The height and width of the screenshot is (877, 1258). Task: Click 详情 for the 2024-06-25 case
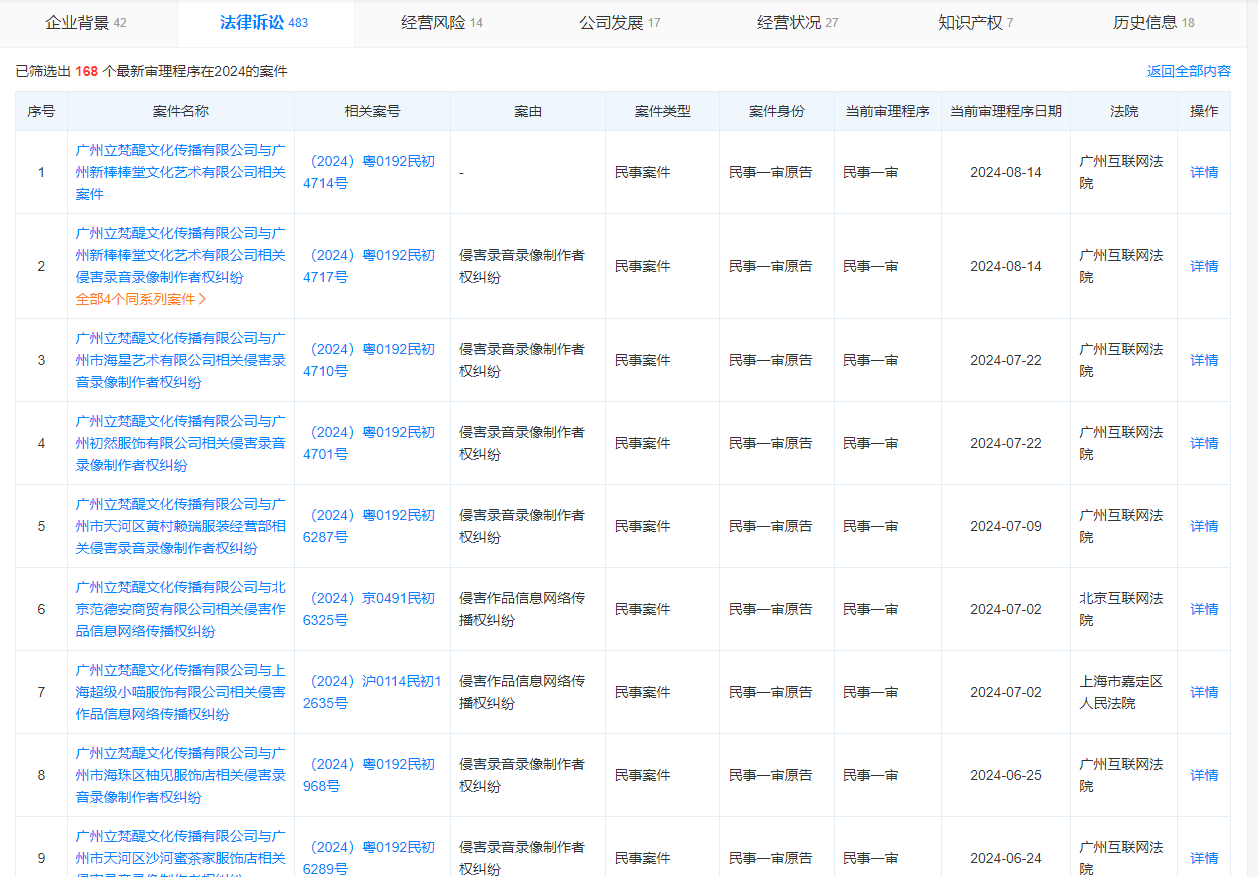[1203, 775]
